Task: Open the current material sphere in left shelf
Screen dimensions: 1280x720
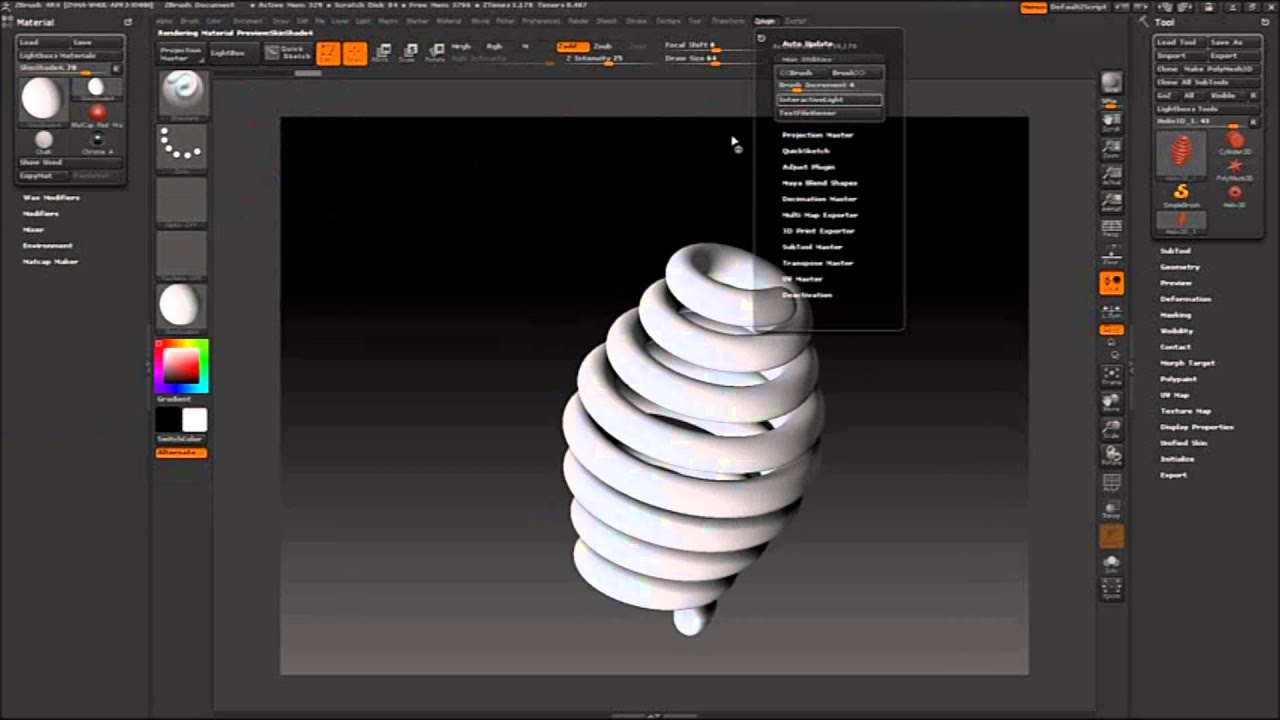Action: 182,305
